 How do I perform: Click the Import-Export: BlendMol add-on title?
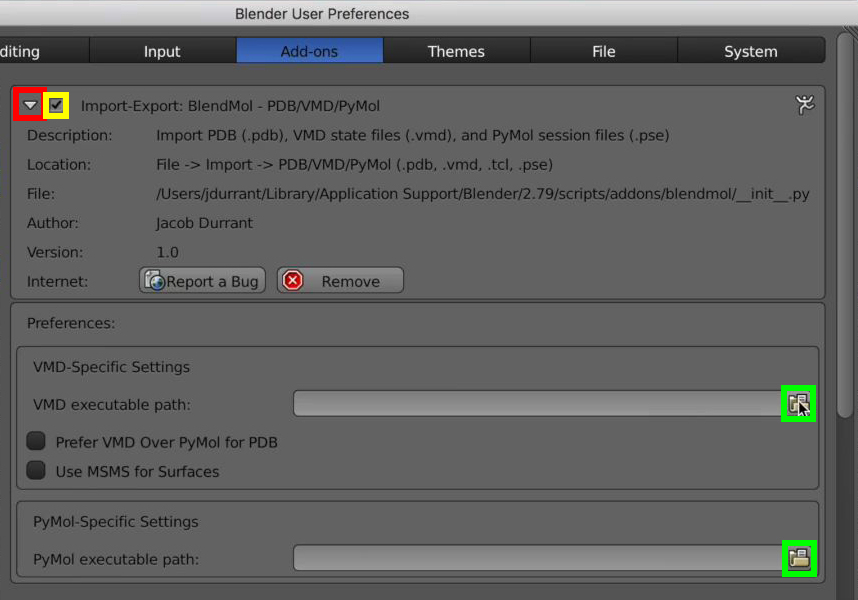click(230, 106)
